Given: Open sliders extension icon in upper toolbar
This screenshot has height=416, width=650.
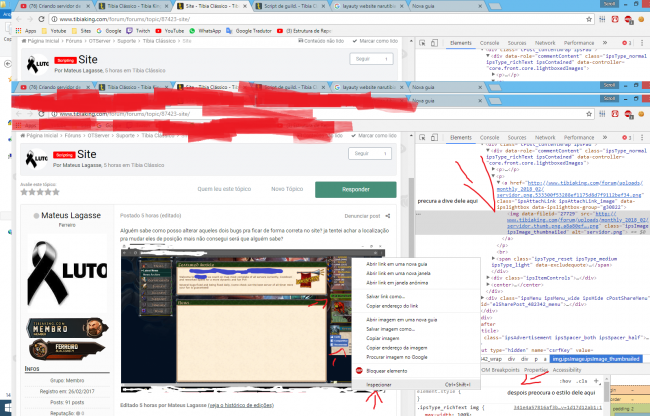Looking at the screenshot, I should click(602, 19).
